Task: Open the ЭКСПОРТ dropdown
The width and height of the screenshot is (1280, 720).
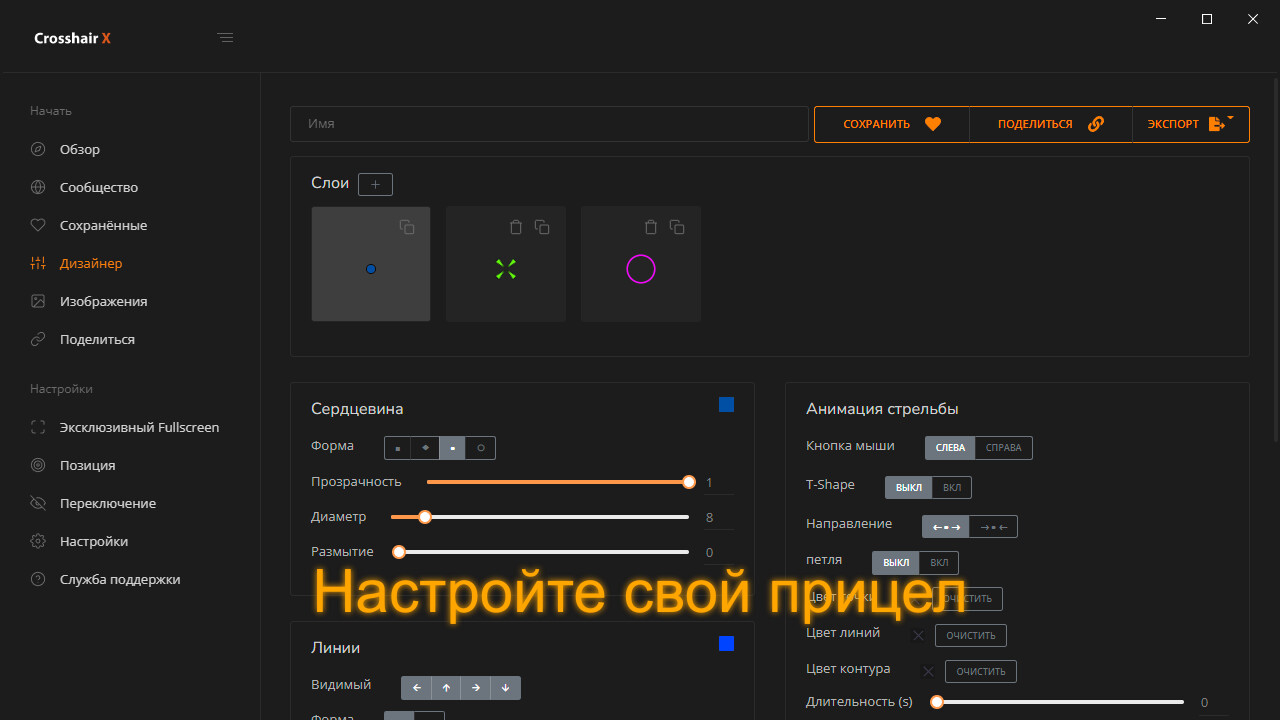Action: 1190,124
